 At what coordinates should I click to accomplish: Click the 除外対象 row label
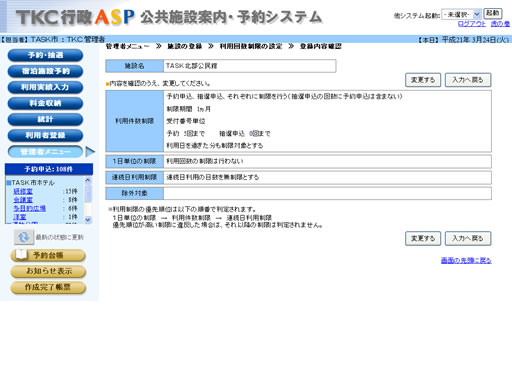[x=135, y=193]
